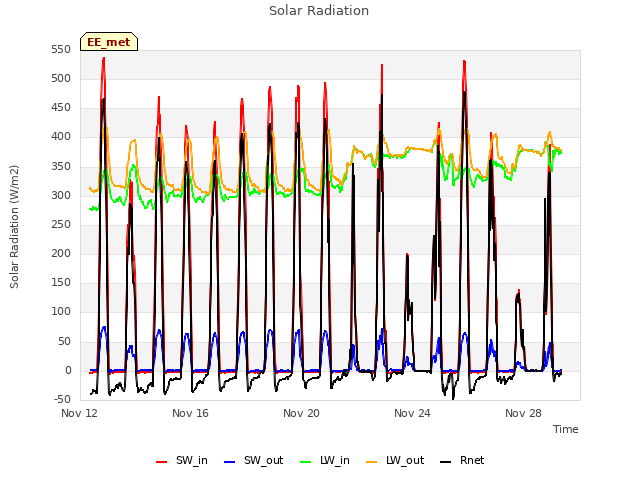Image resolution: width=640 pixels, height=480 pixels.
Task: Click the Solar Radiation (W/m2) axis label
Action: 14,227
